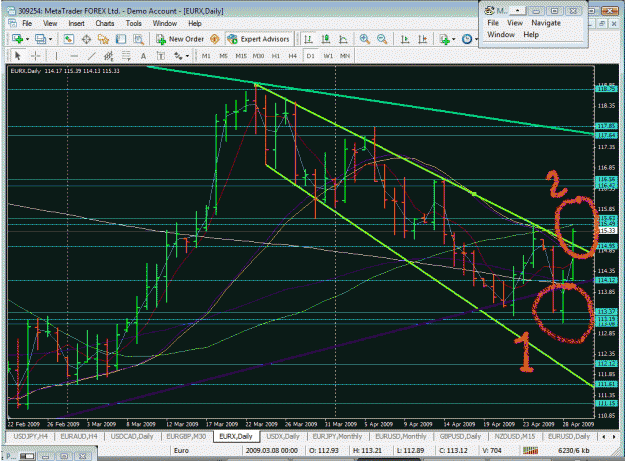Select the horizontal line drawing tool
The width and height of the screenshot is (625, 461).
(74, 56)
